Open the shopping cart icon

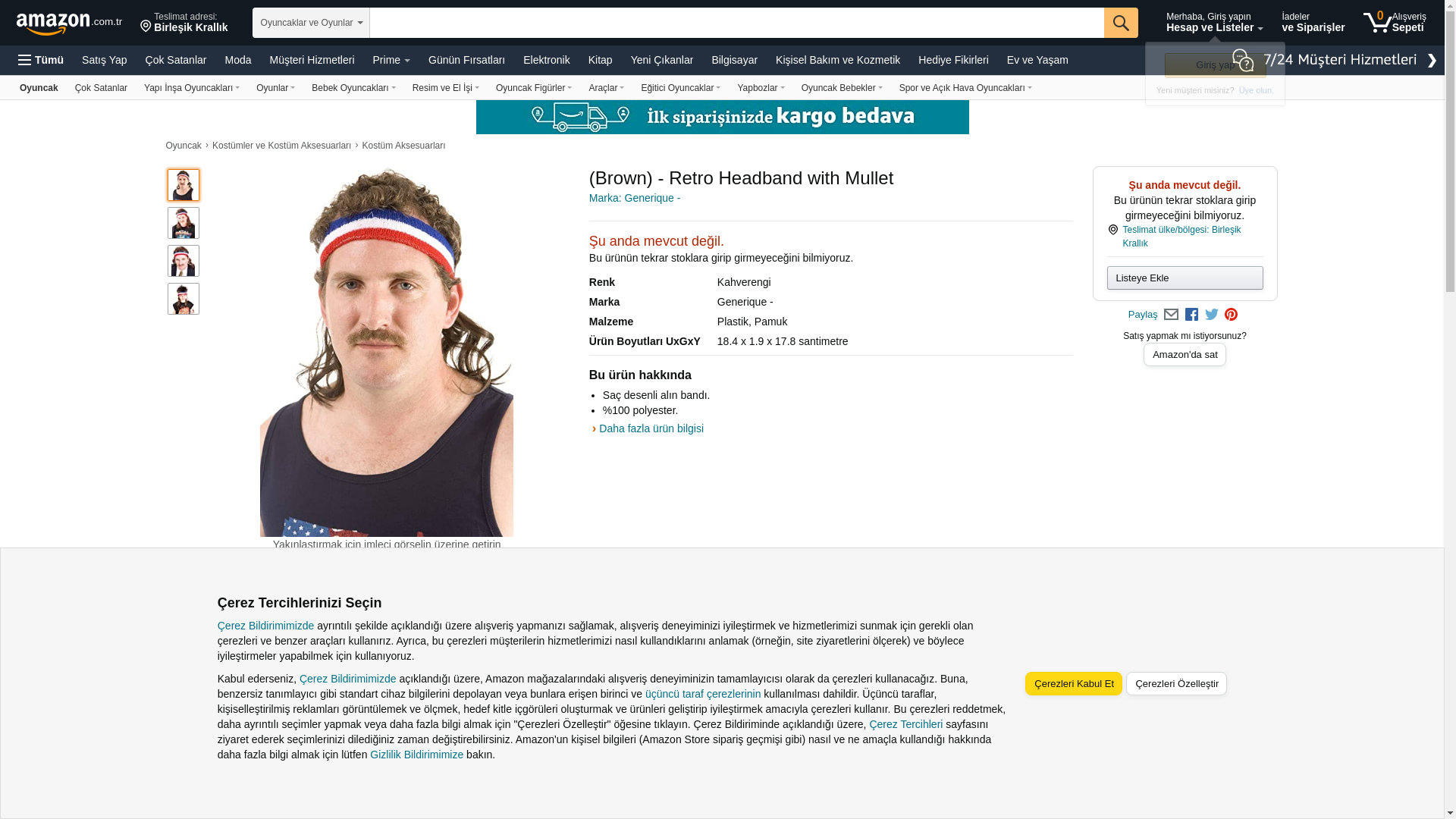click(x=1377, y=23)
